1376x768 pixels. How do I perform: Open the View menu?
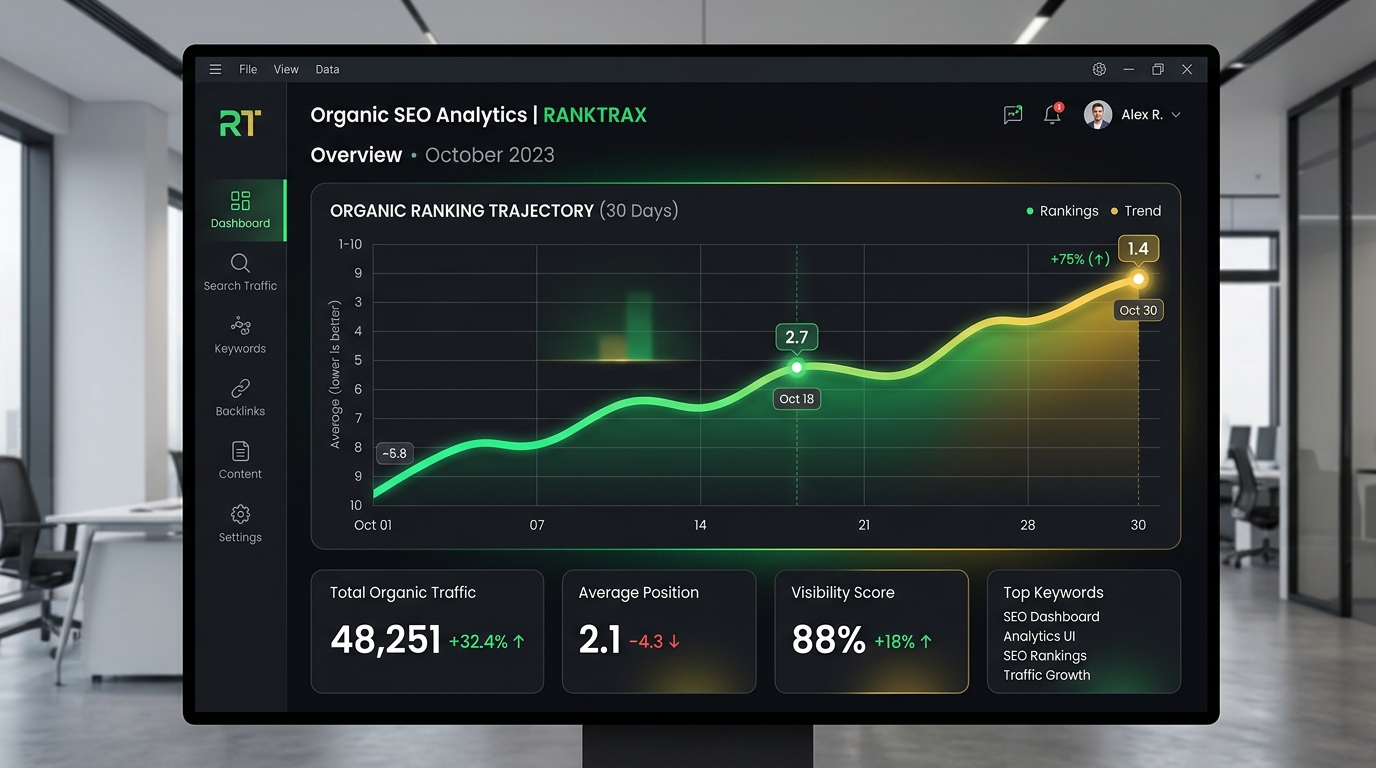pos(286,70)
